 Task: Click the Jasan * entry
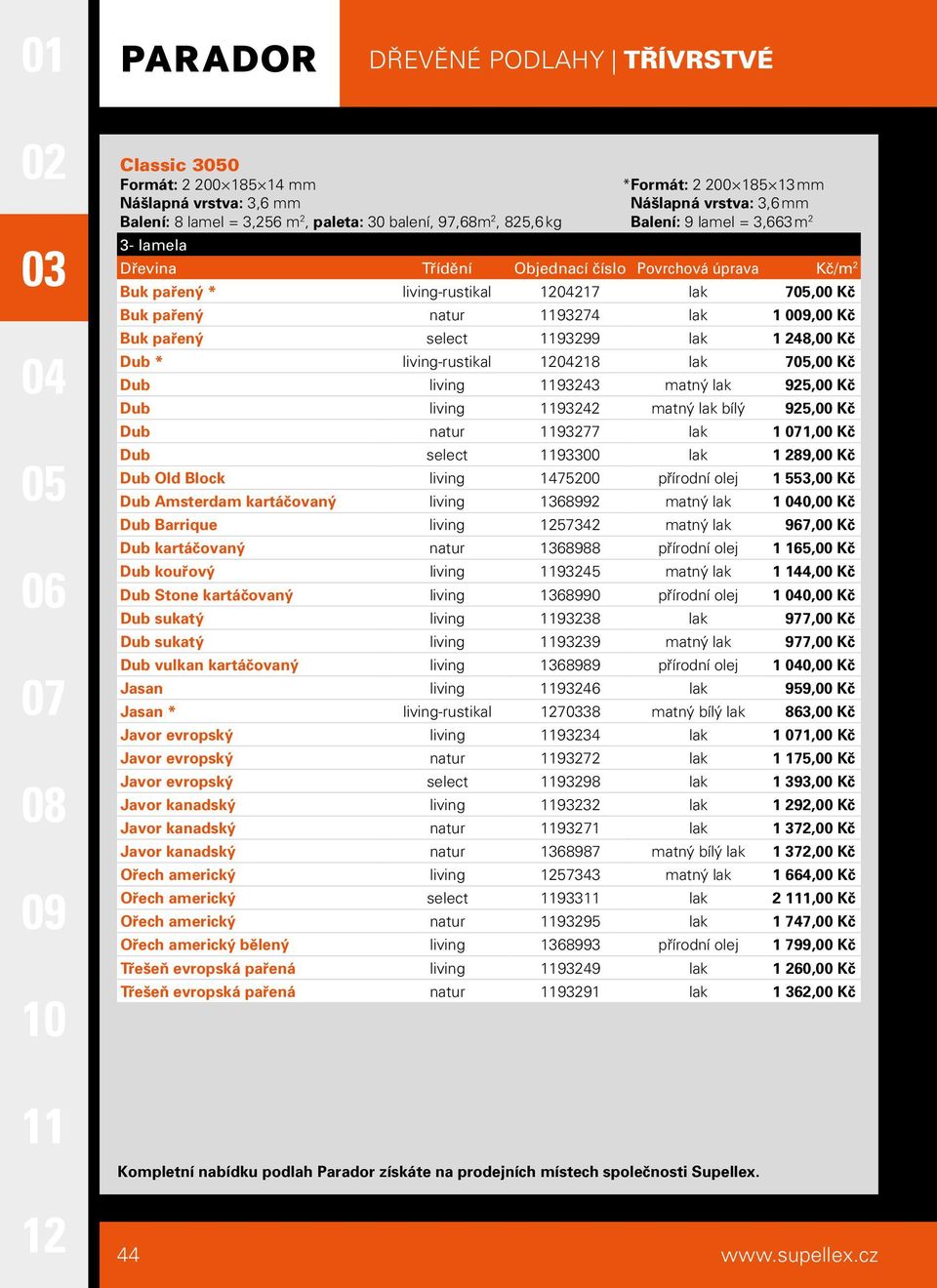click(148, 712)
